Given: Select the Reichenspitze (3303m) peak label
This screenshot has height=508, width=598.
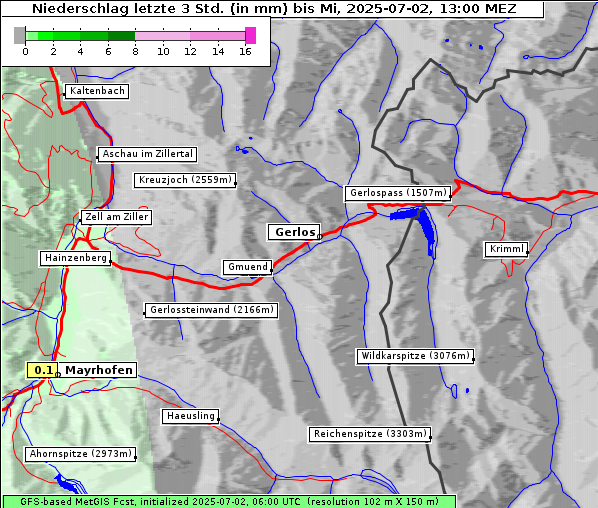Looking at the screenshot, I should click(x=370, y=434).
